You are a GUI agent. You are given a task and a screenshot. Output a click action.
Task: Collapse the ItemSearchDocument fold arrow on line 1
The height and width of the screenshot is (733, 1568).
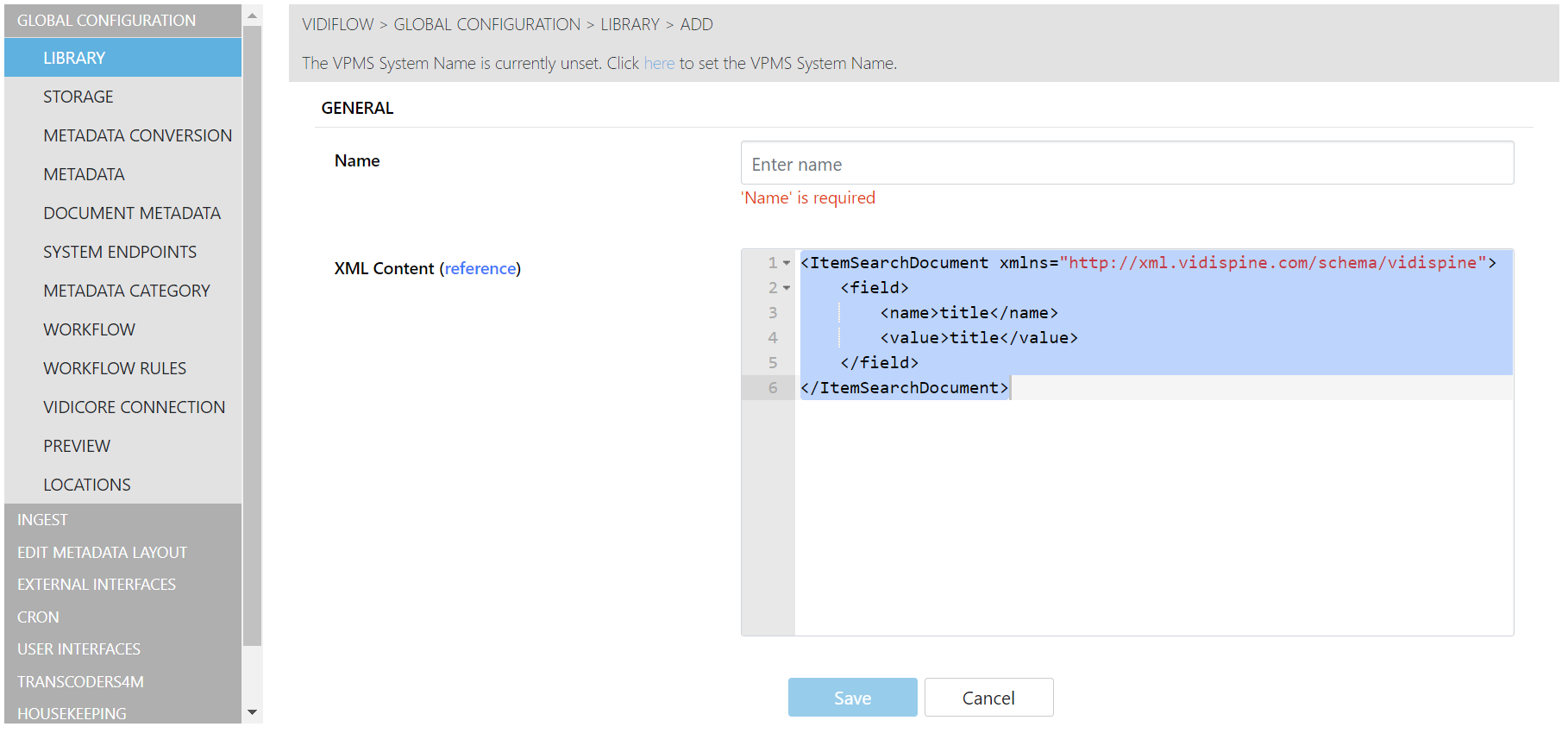pyautogui.click(x=787, y=263)
